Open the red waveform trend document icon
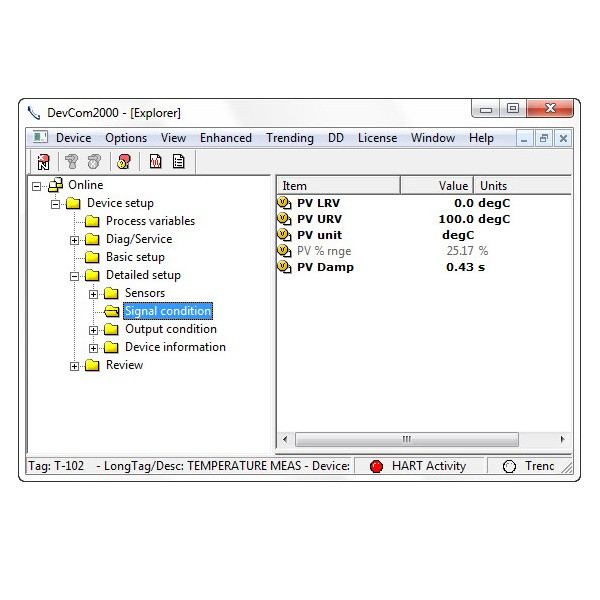 point(155,161)
